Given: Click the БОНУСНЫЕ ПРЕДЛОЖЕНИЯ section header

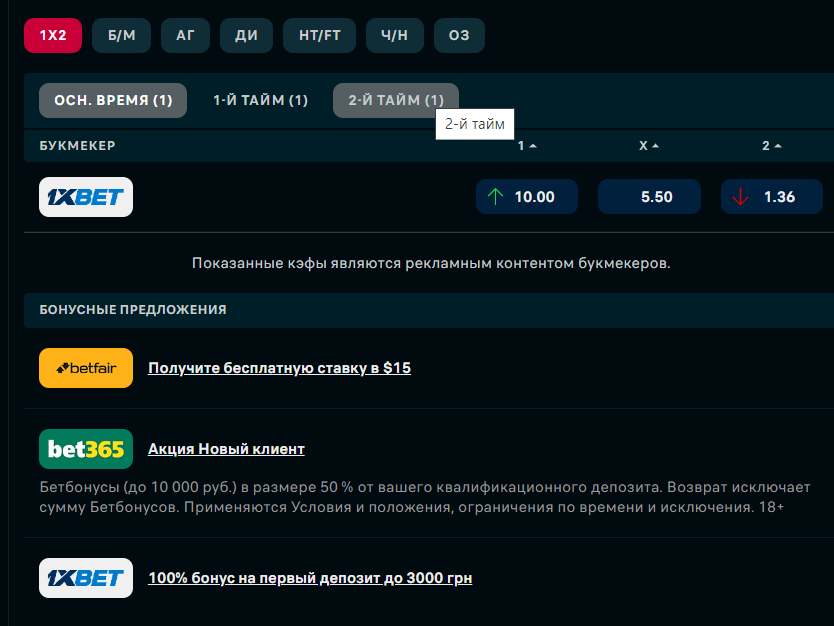Looking at the screenshot, I should pyautogui.click(x=133, y=310).
